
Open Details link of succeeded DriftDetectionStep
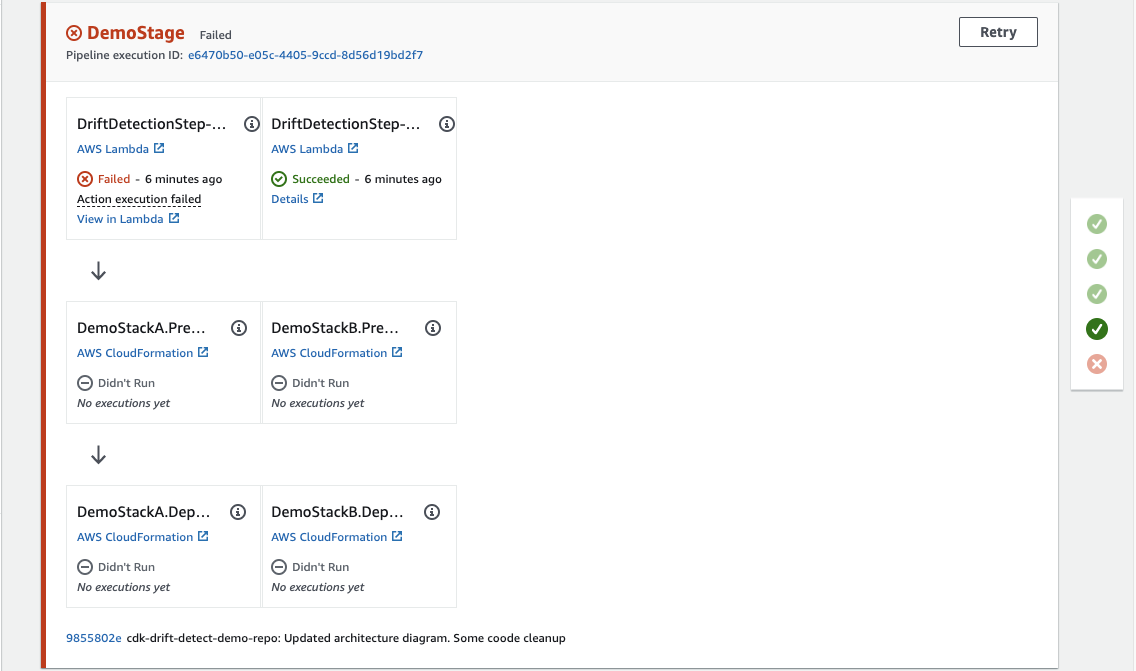click(297, 199)
